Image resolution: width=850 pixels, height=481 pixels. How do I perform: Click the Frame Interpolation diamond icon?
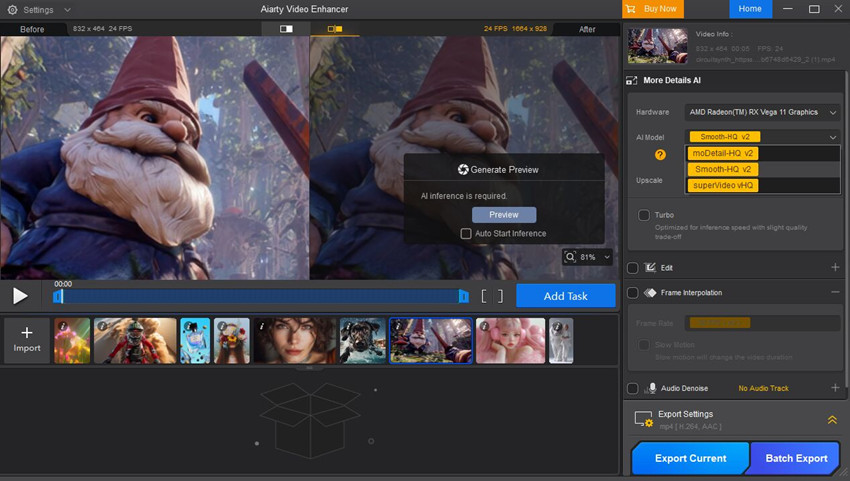click(x=650, y=293)
